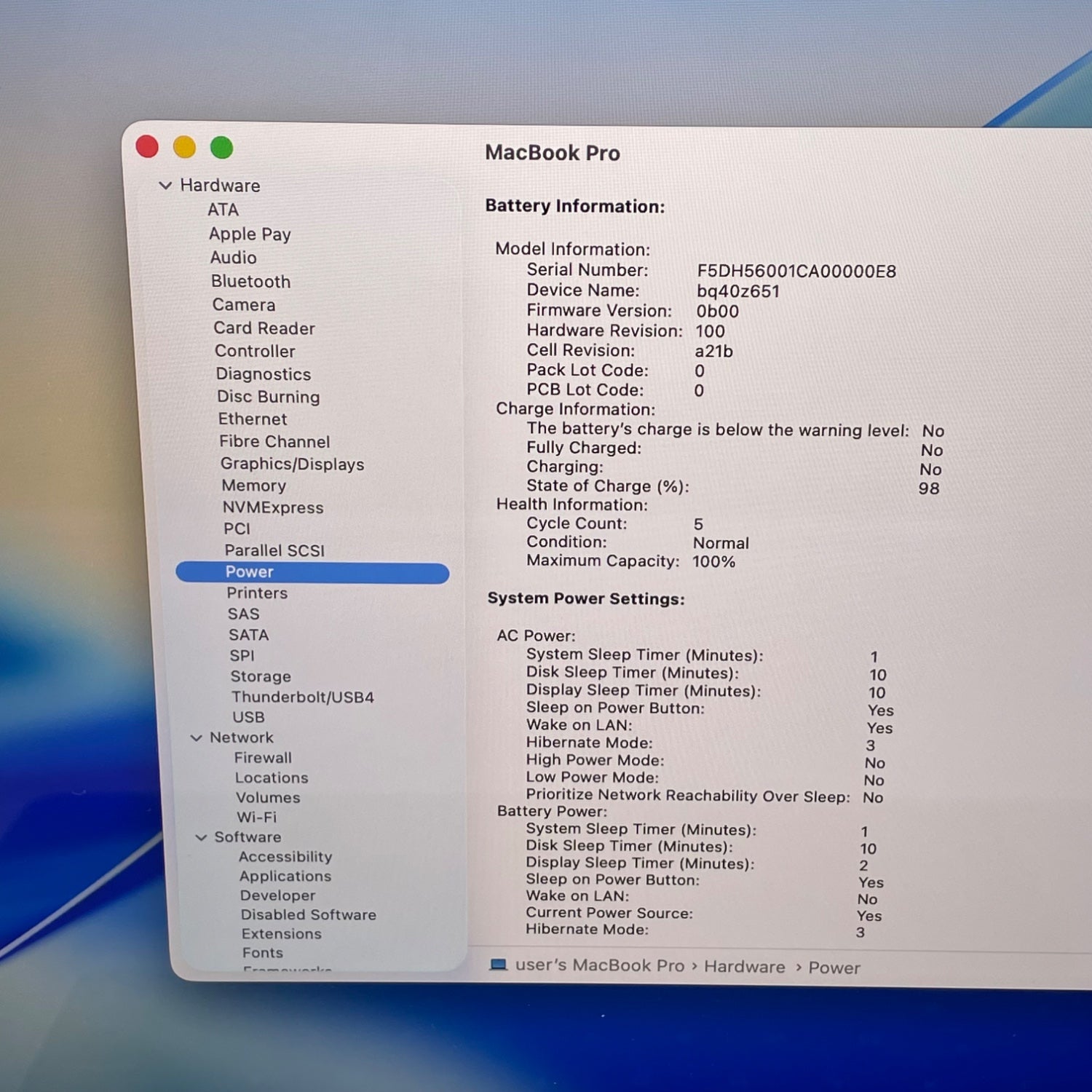
Task: Open the Disabled Software section
Action: pyautogui.click(x=309, y=915)
